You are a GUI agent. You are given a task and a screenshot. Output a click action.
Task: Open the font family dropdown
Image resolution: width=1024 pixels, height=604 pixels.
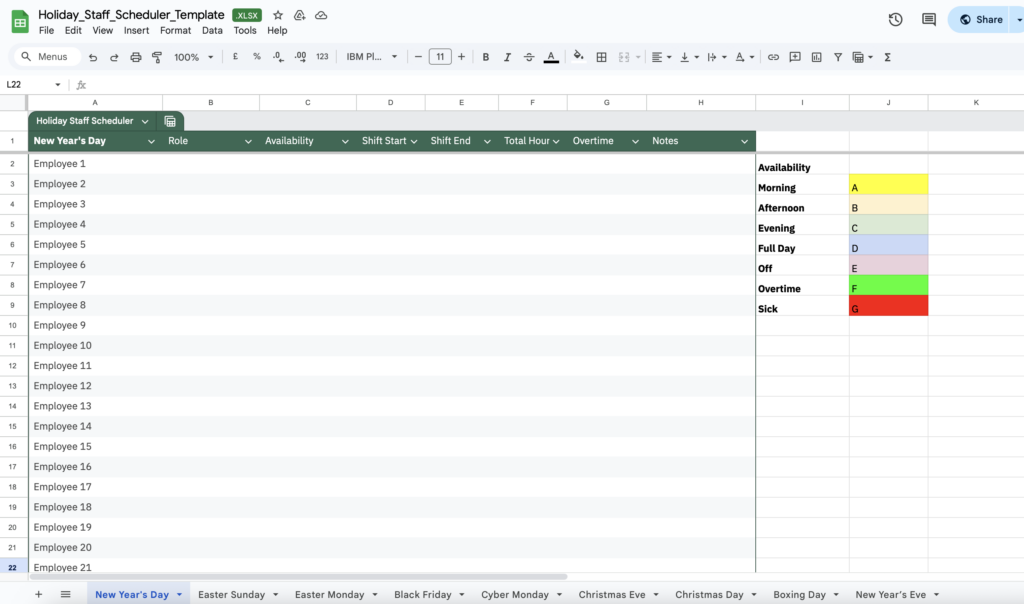click(x=372, y=57)
